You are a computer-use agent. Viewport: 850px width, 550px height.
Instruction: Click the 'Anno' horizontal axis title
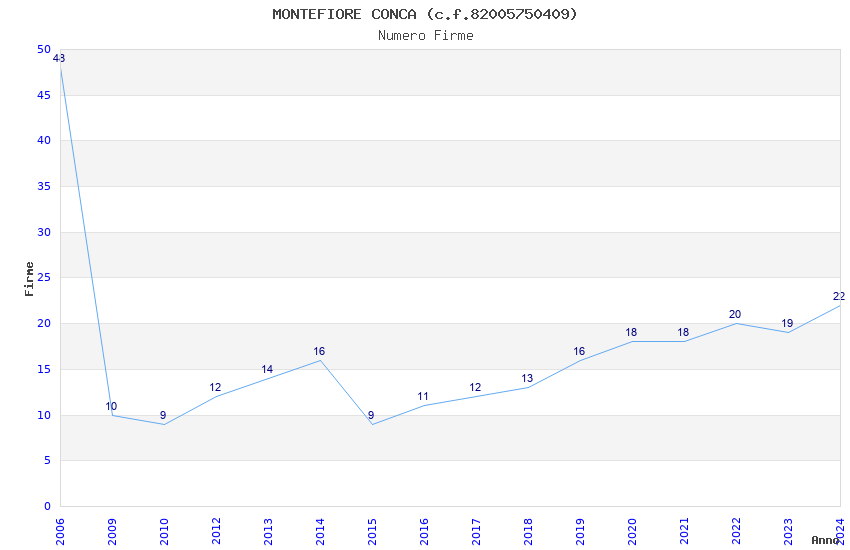click(x=825, y=540)
